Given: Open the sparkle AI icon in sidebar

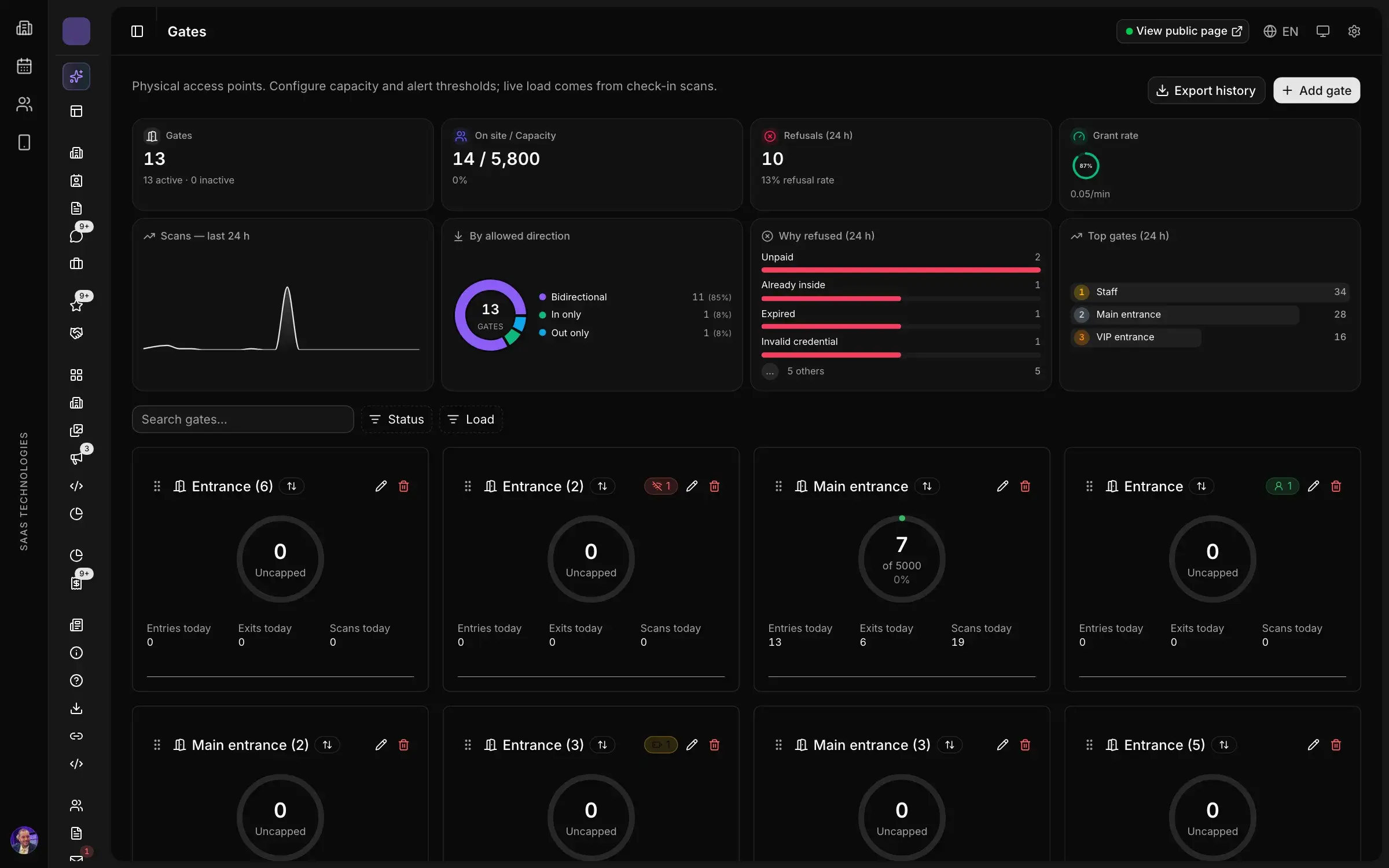Looking at the screenshot, I should [76, 76].
